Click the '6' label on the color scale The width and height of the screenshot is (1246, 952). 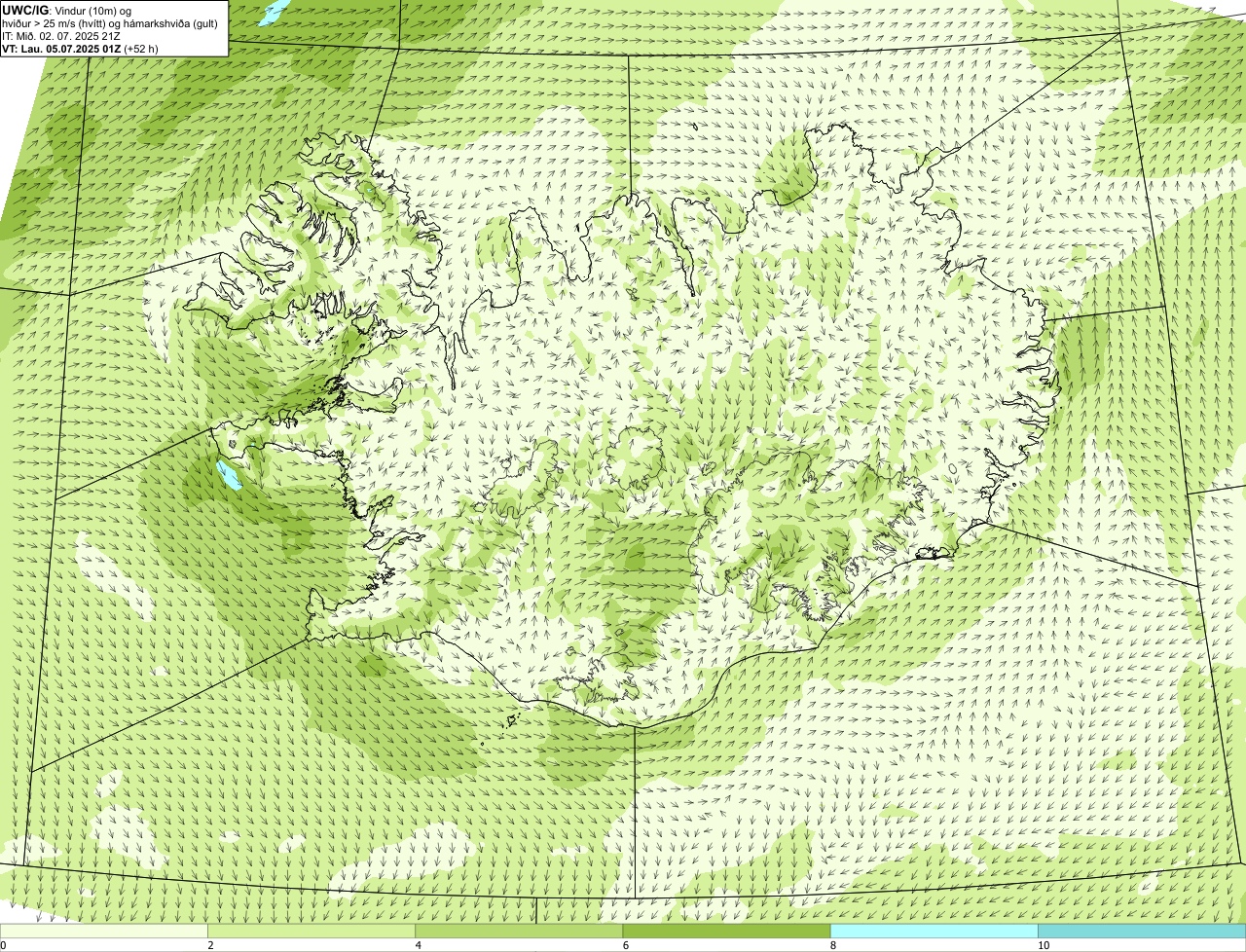point(626,945)
